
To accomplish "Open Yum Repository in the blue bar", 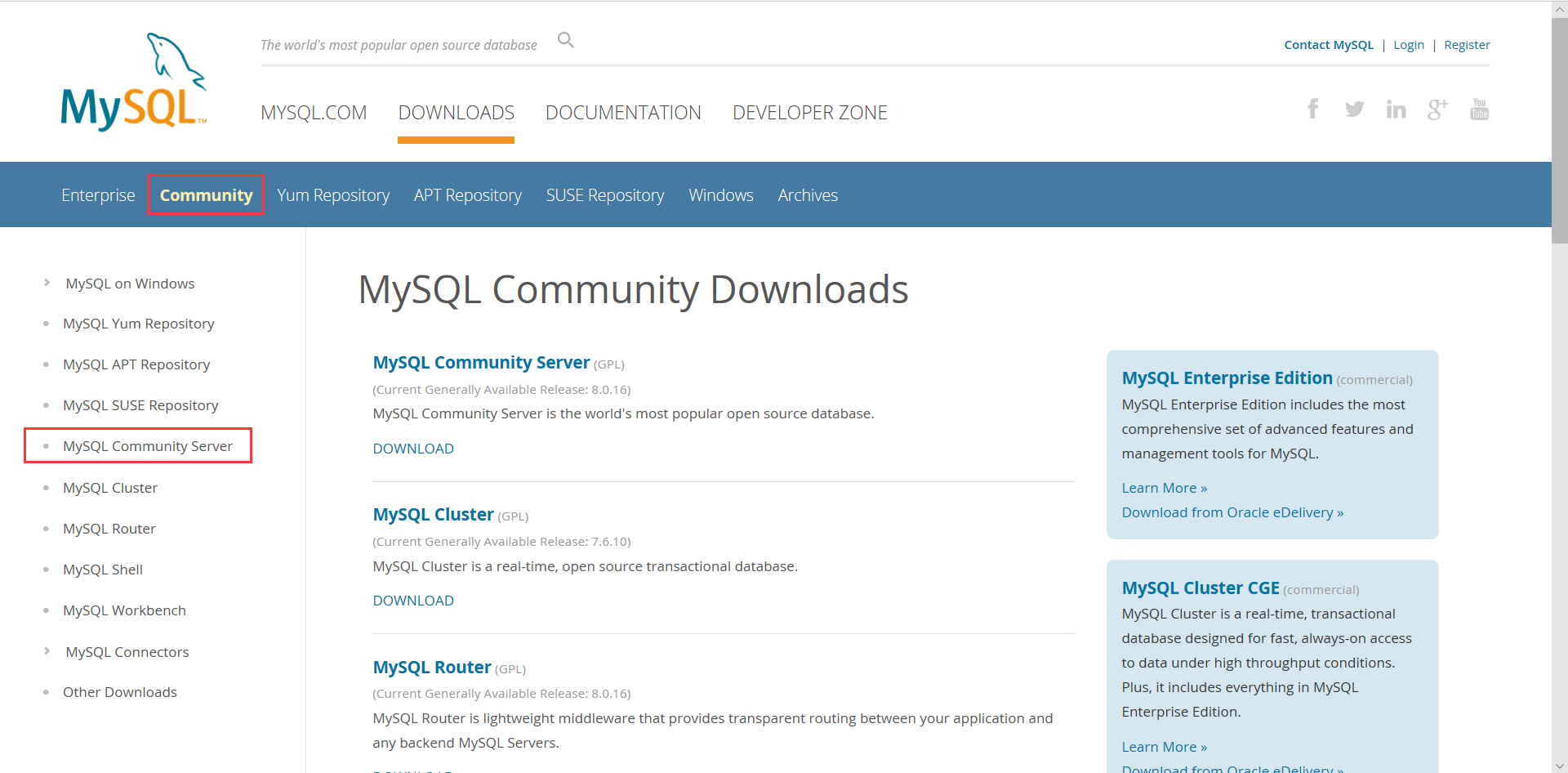I will [333, 195].
